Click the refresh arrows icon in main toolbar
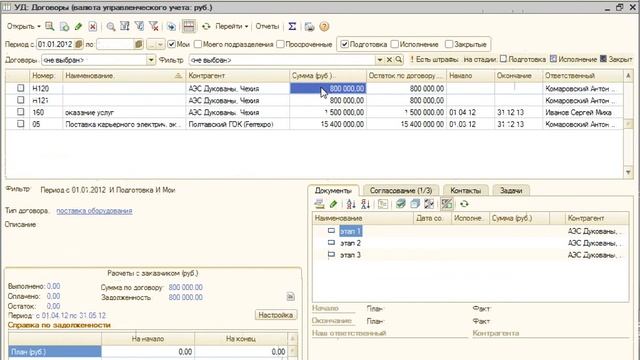Viewport: 640px width, 360px height. coord(206,27)
